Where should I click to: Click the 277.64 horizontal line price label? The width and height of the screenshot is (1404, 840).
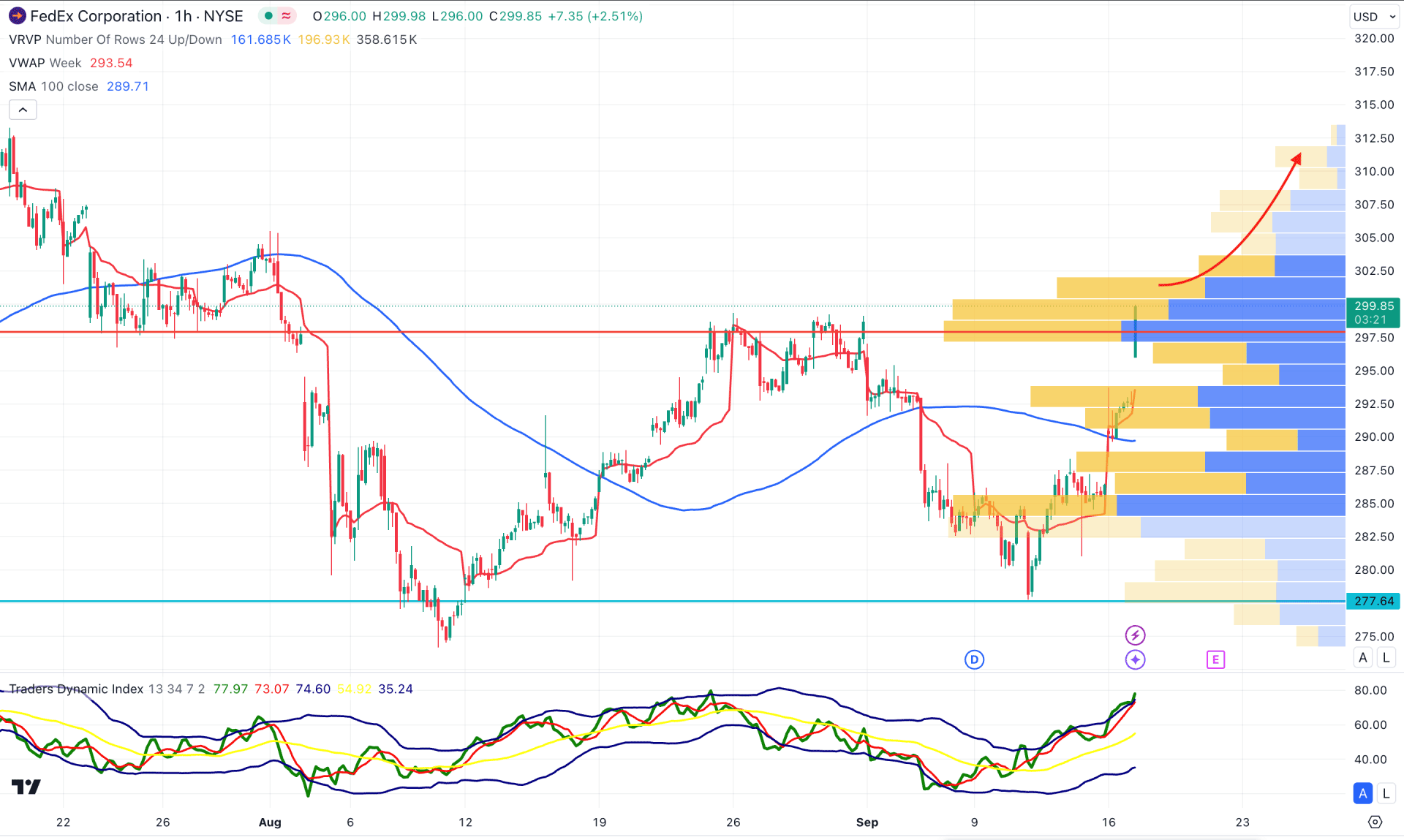click(1373, 601)
